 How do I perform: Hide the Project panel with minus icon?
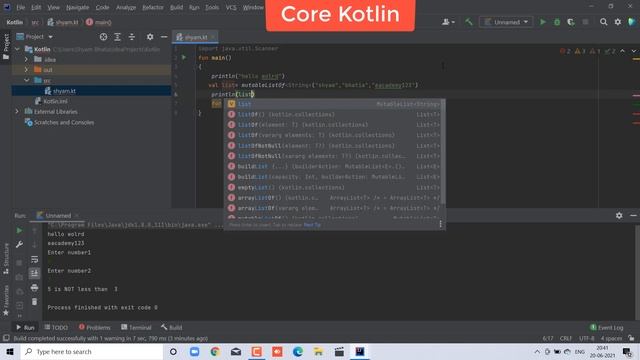tap(164, 37)
